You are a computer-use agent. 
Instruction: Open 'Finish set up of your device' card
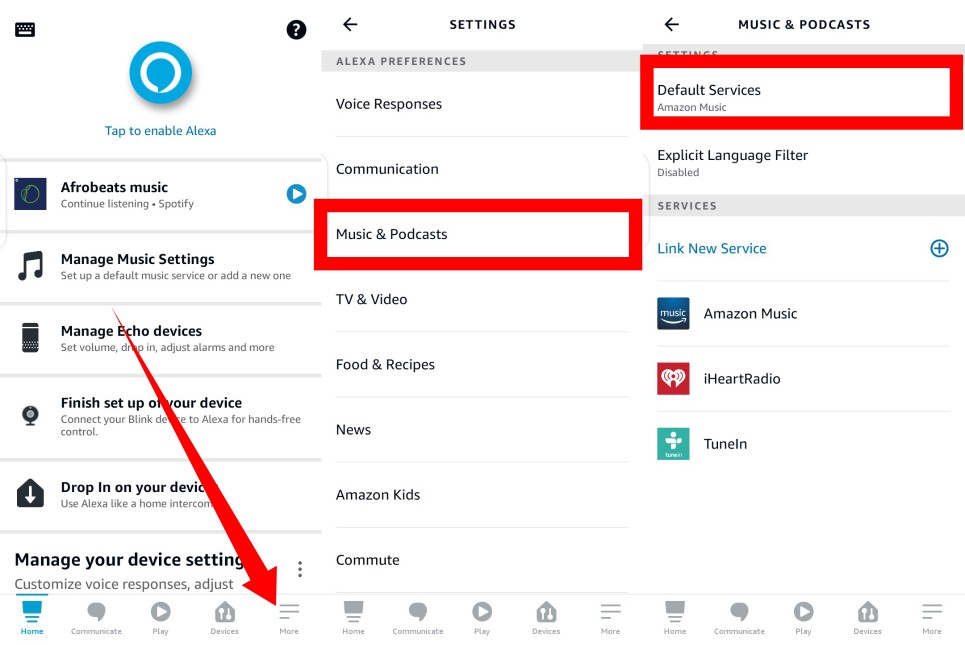tap(161, 417)
